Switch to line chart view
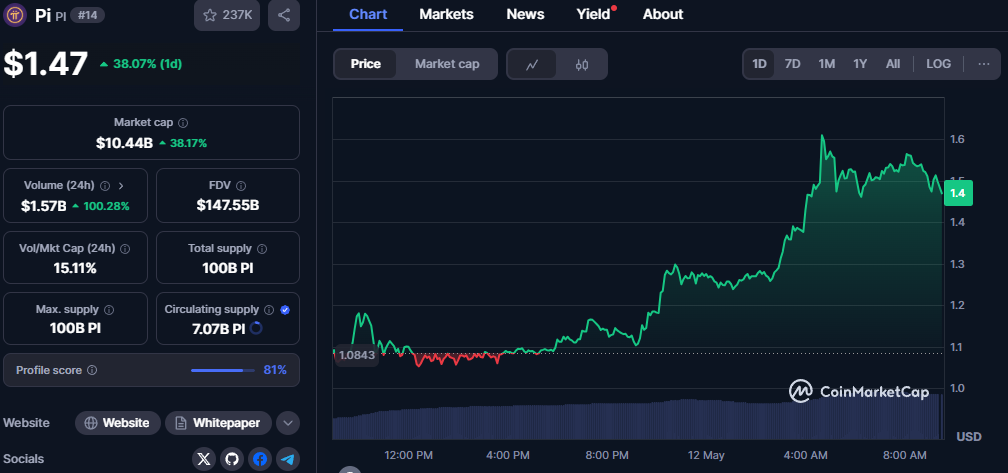 click(x=532, y=64)
